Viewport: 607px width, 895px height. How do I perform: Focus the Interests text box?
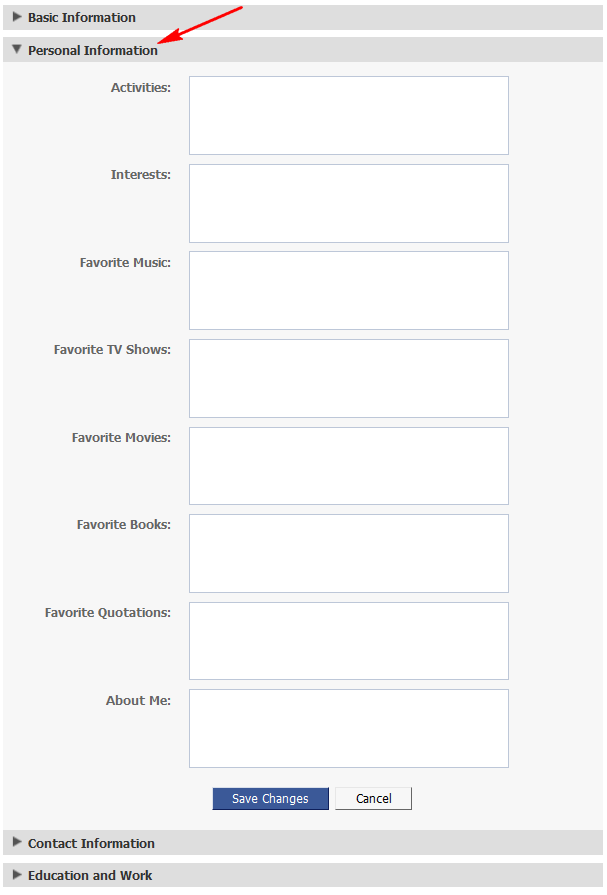coord(349,203)
